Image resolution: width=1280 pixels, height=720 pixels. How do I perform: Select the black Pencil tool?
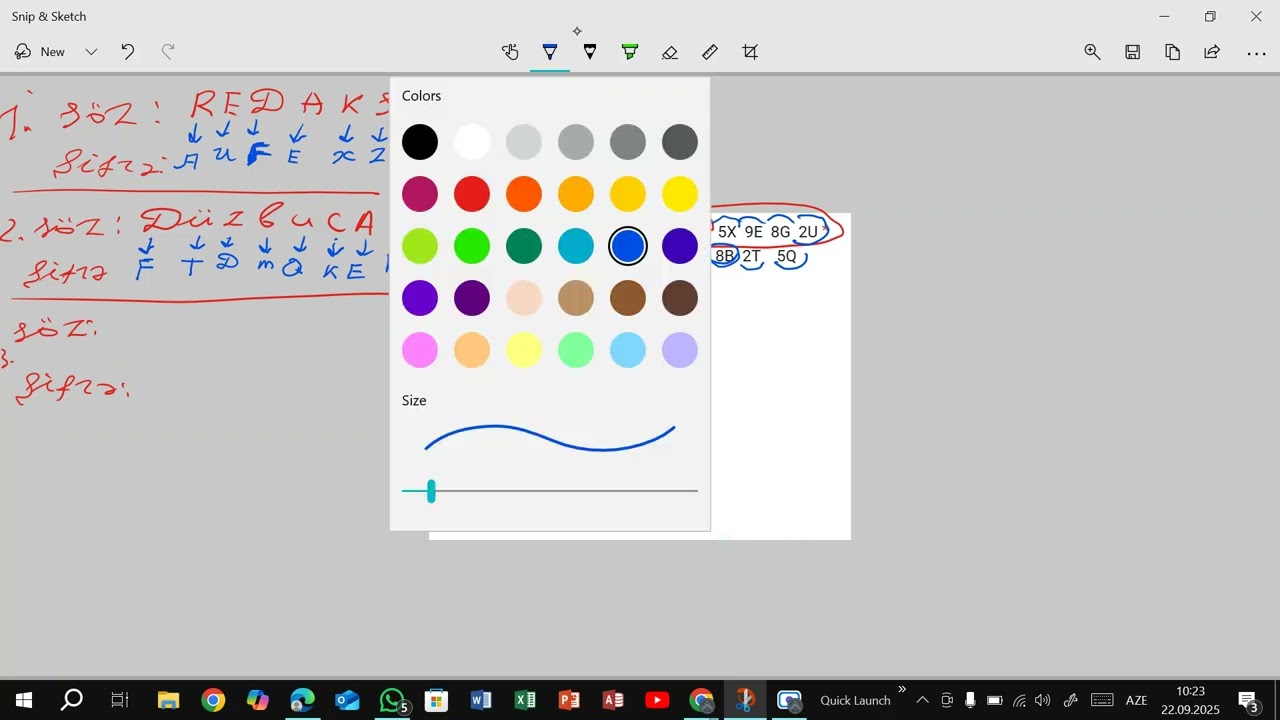(590, 52)
